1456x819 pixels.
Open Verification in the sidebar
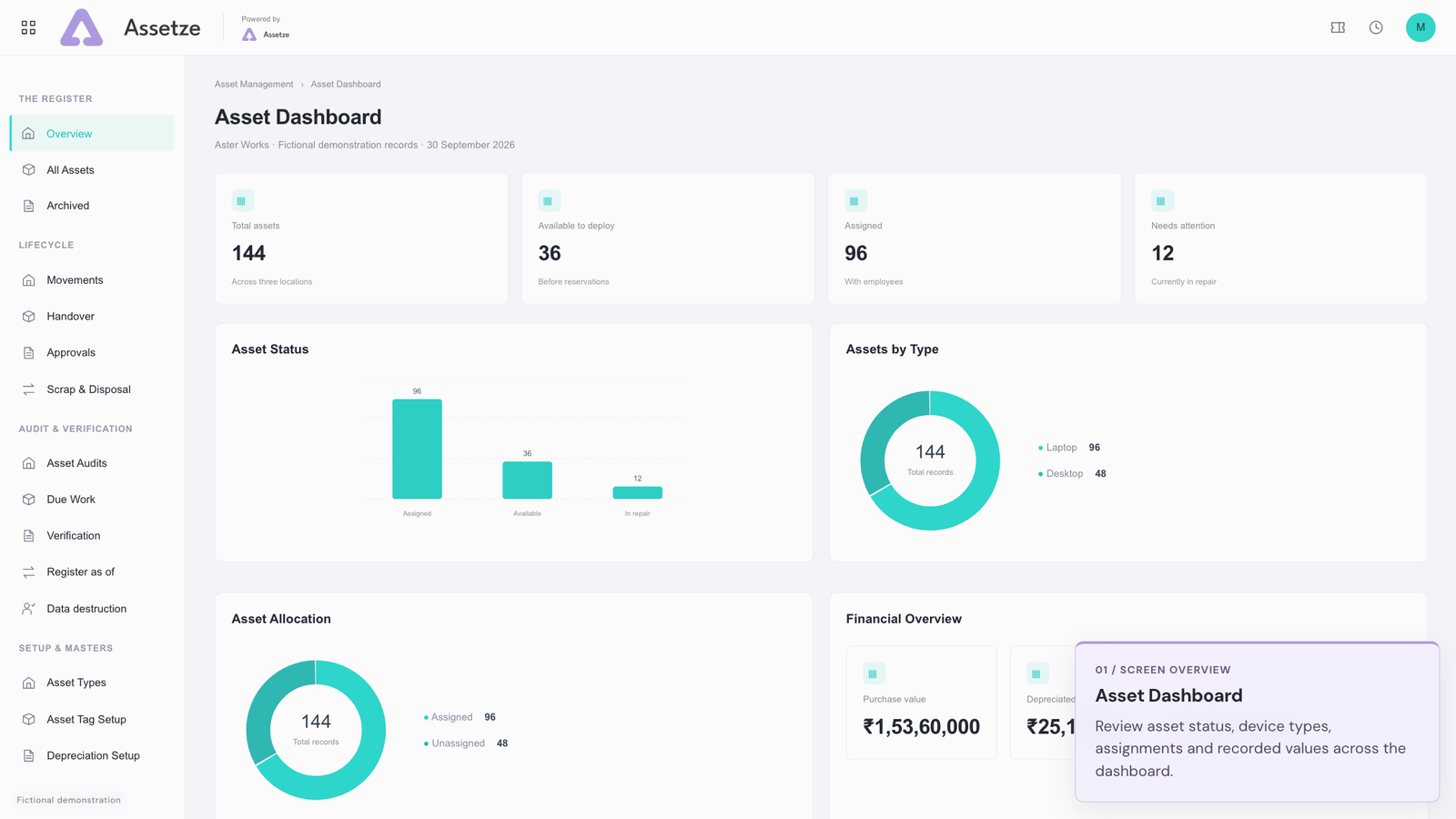tap(92, 536)
